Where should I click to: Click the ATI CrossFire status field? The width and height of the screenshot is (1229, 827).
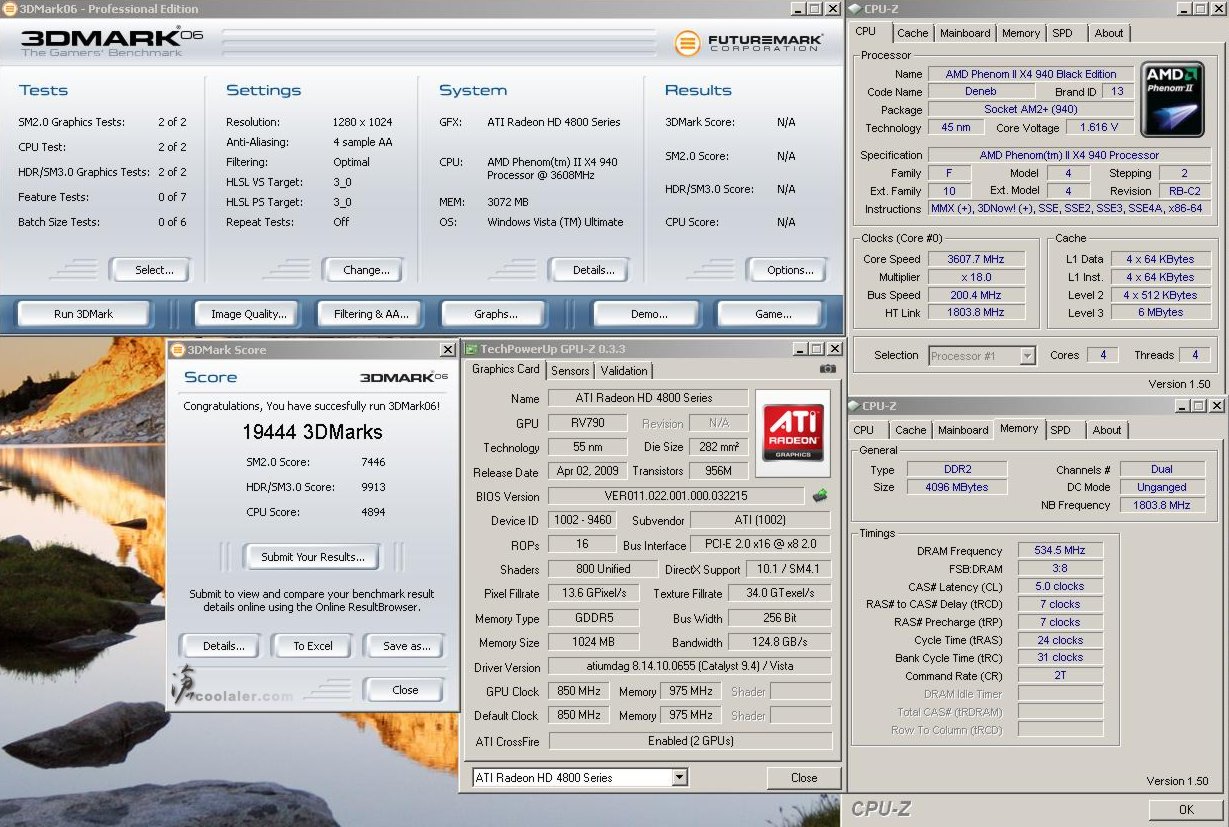pyautogui.click(x=690, y=741)
